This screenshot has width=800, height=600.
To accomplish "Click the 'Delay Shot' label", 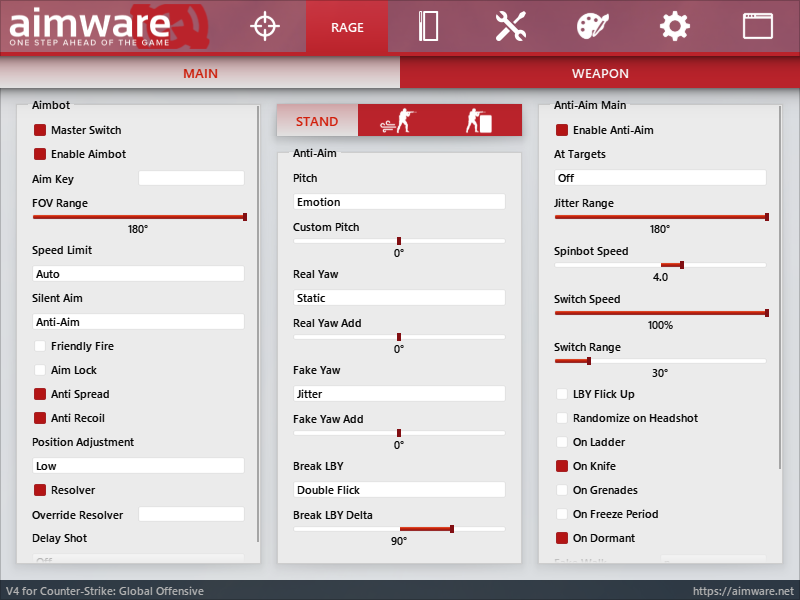I will pos(59,538).
